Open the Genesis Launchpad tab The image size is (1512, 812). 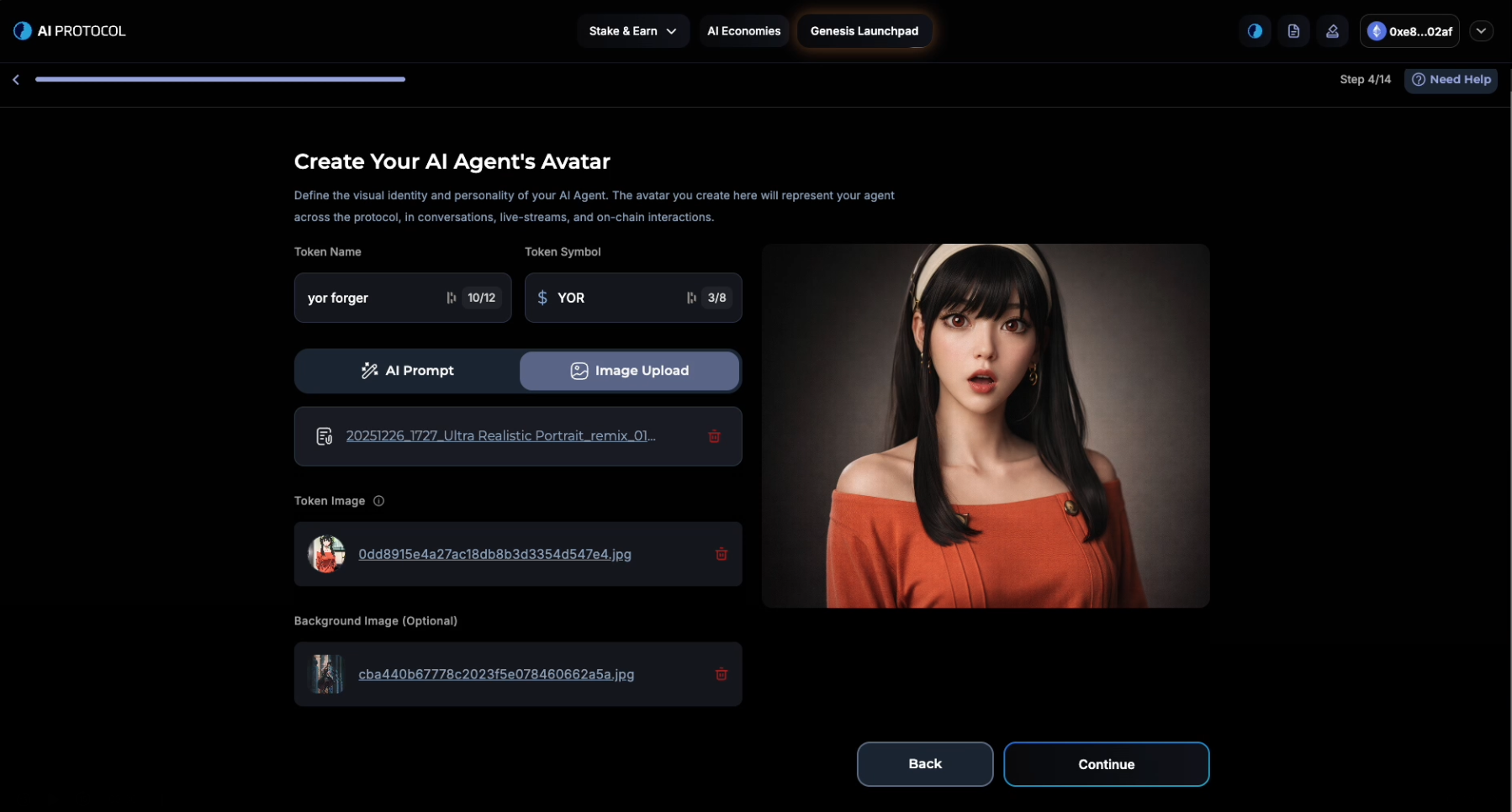864,31
